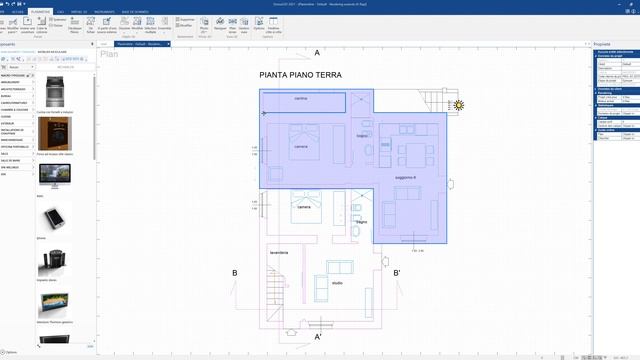
Task: Click the sun light-source icon on the plan
Action: tap(458, 105)
